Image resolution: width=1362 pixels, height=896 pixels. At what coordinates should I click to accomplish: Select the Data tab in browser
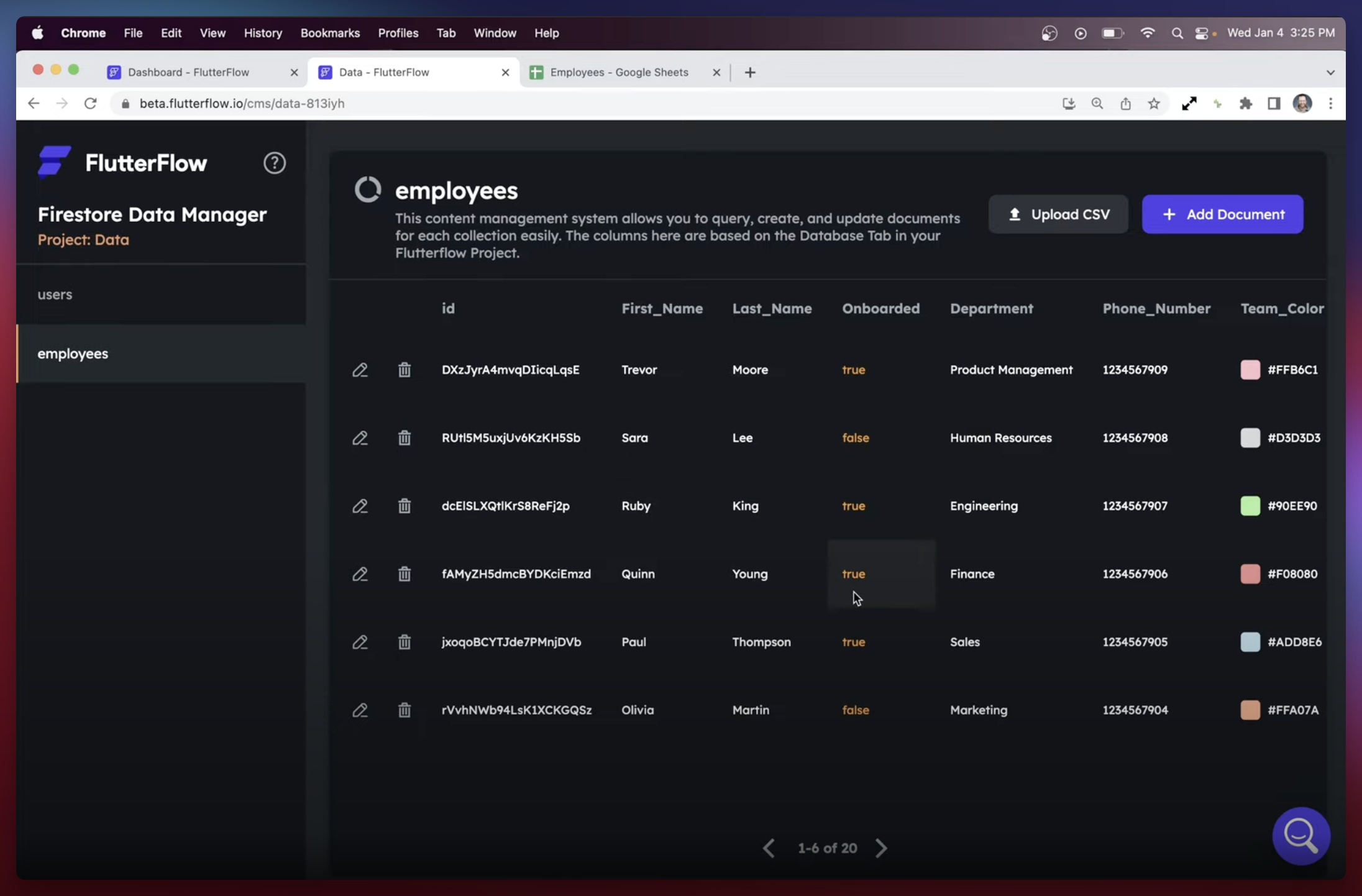click(384, 72)
